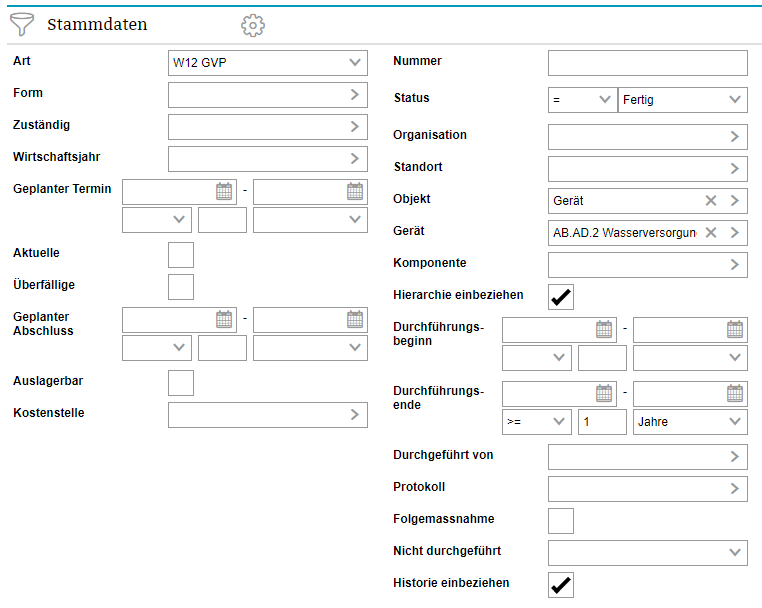Open Durchführungsende operator dropdown showing >=
762x608 pixels.
[537, 421]
